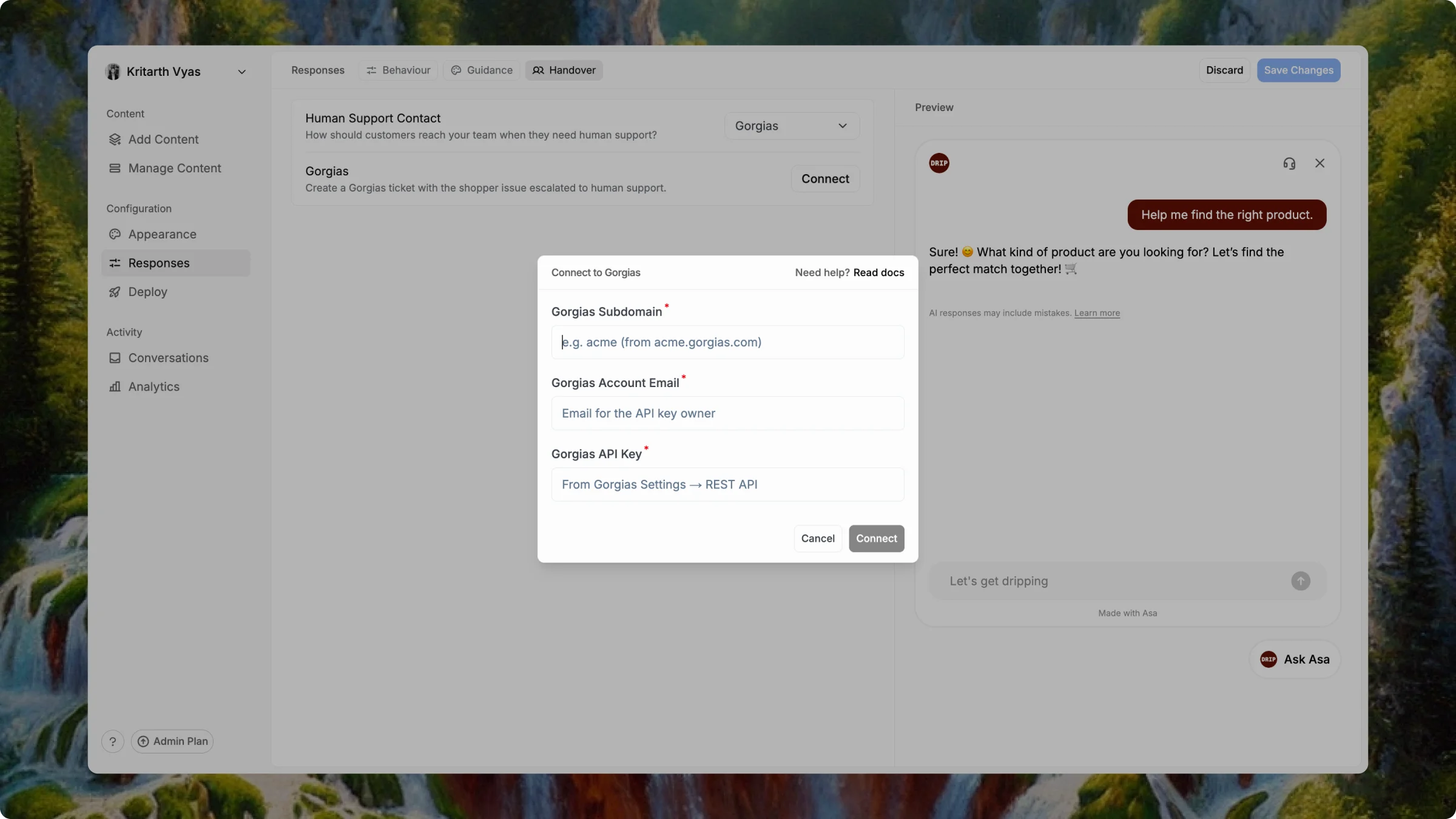Click the Responses sliders icon in sidebar
This screenshot has width=1456, height=819.
115,263
